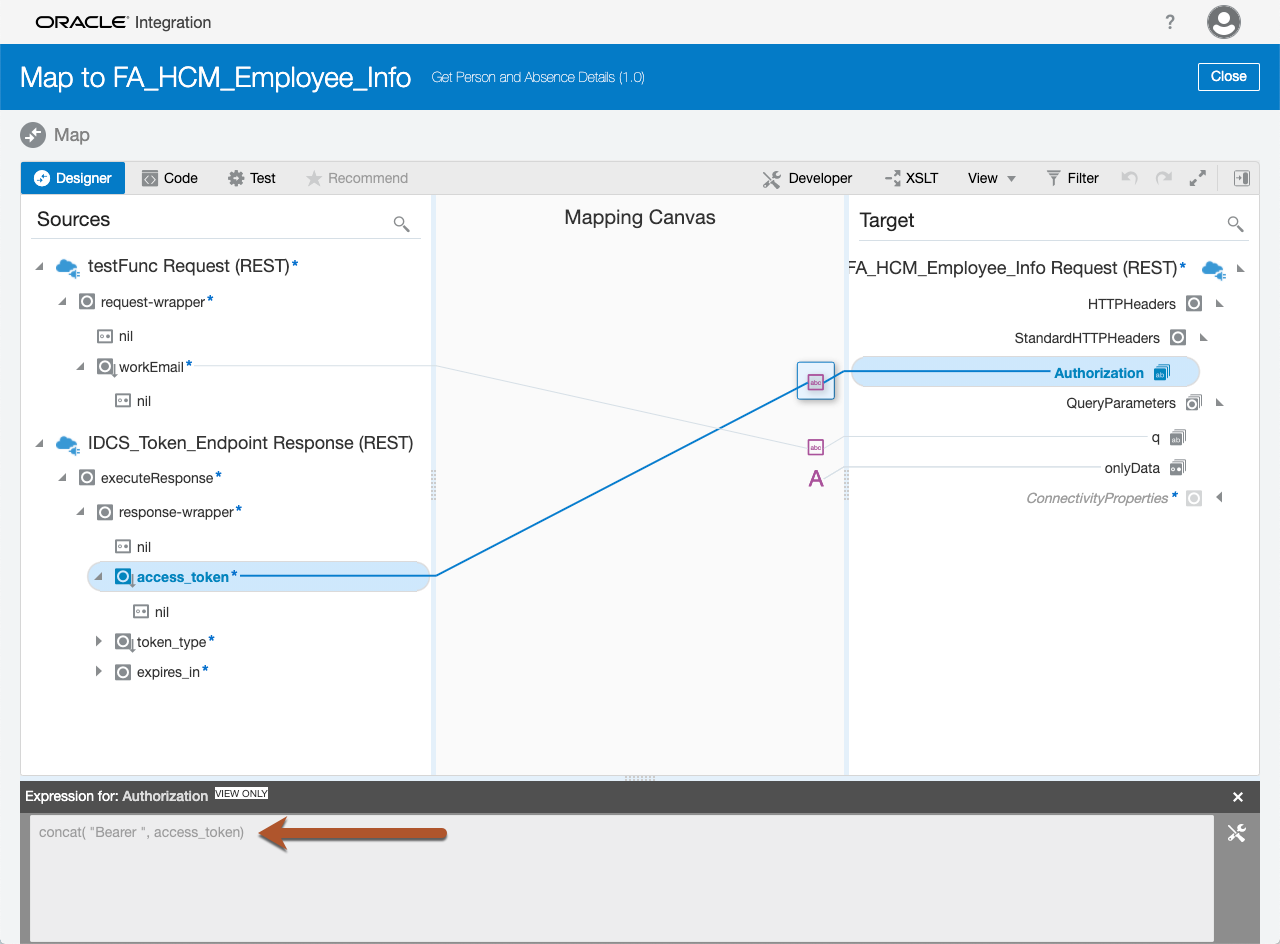The height and width of the screenshot is (944, 1280).
Task: Expand the token_type node
Action: pyautogui.click(x=99, y=641)
